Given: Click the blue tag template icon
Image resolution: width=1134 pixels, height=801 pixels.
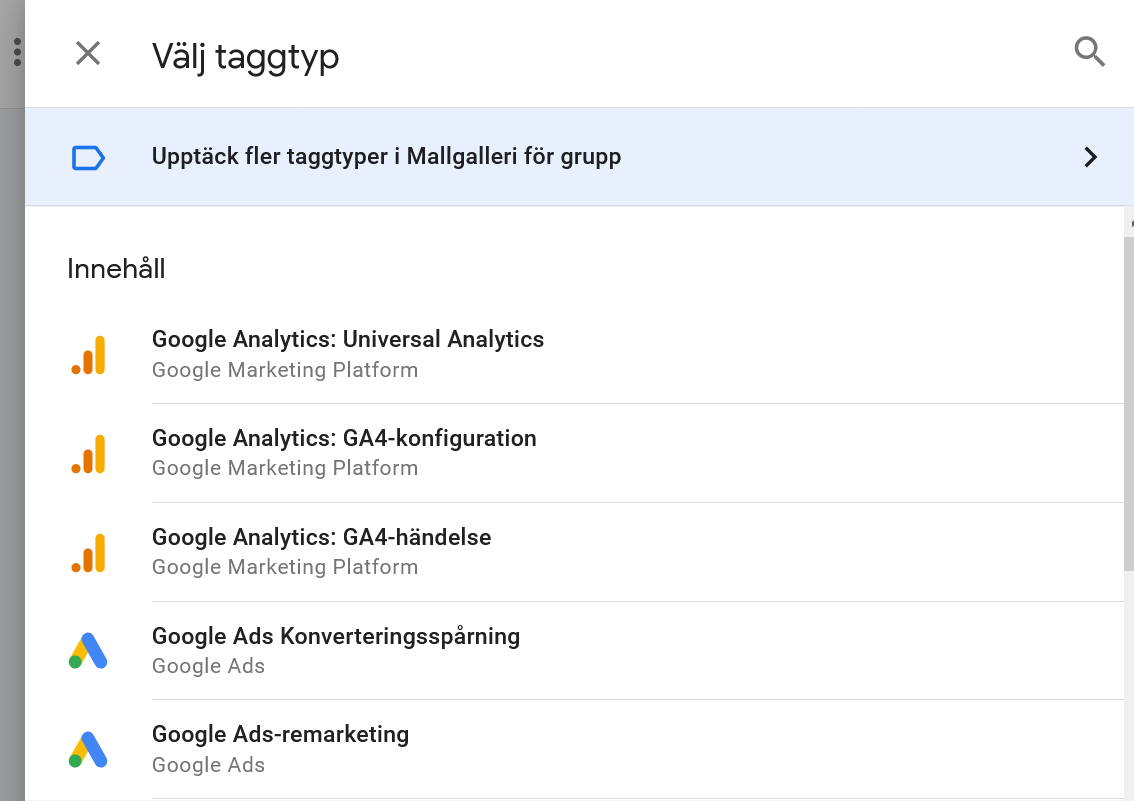Looking at the screenshot, I should 88,157.
